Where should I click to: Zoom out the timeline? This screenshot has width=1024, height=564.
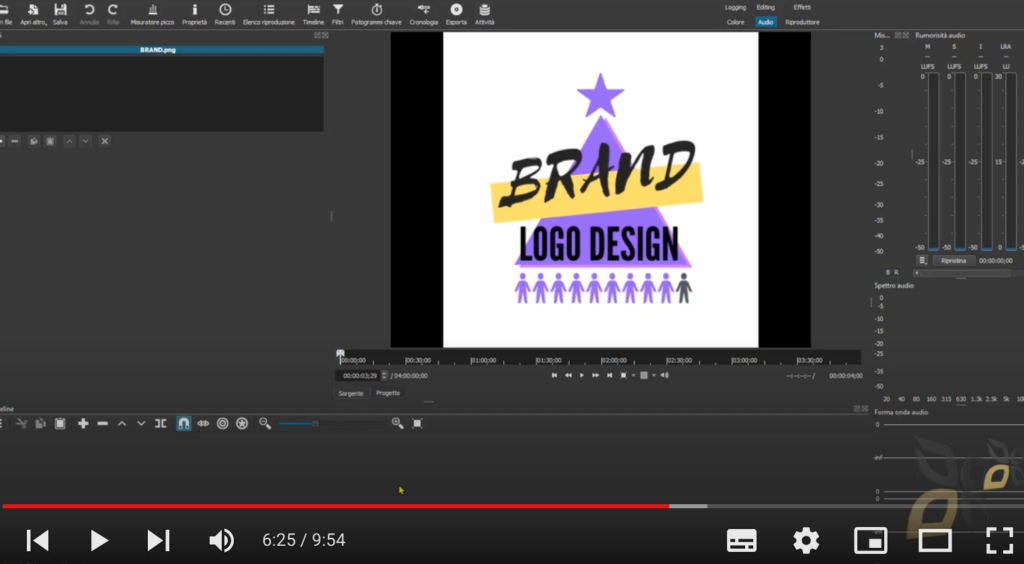(x=264, y=424)
